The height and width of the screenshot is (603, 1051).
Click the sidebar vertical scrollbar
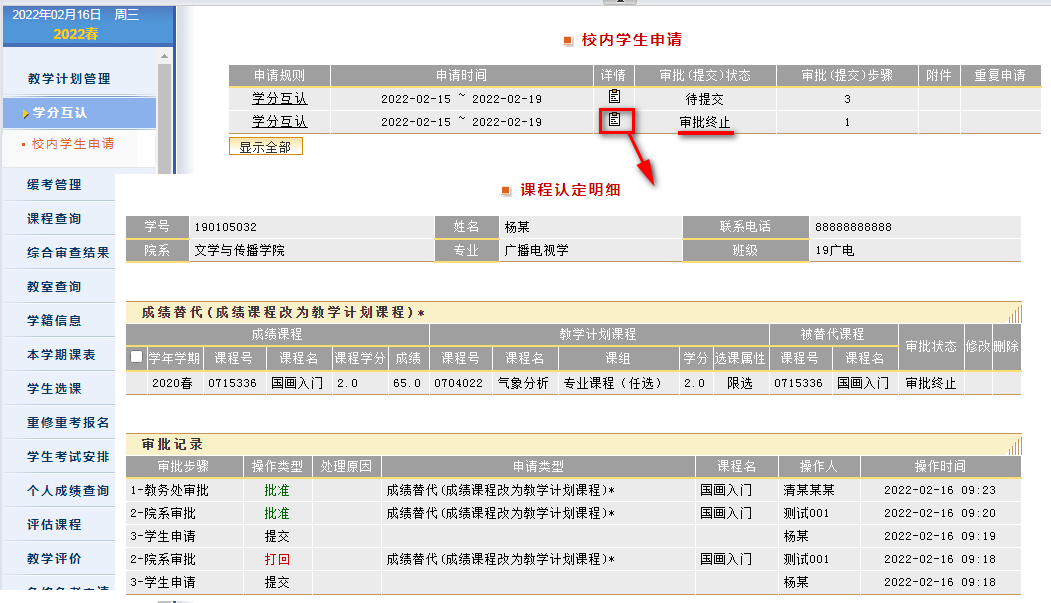166,120
